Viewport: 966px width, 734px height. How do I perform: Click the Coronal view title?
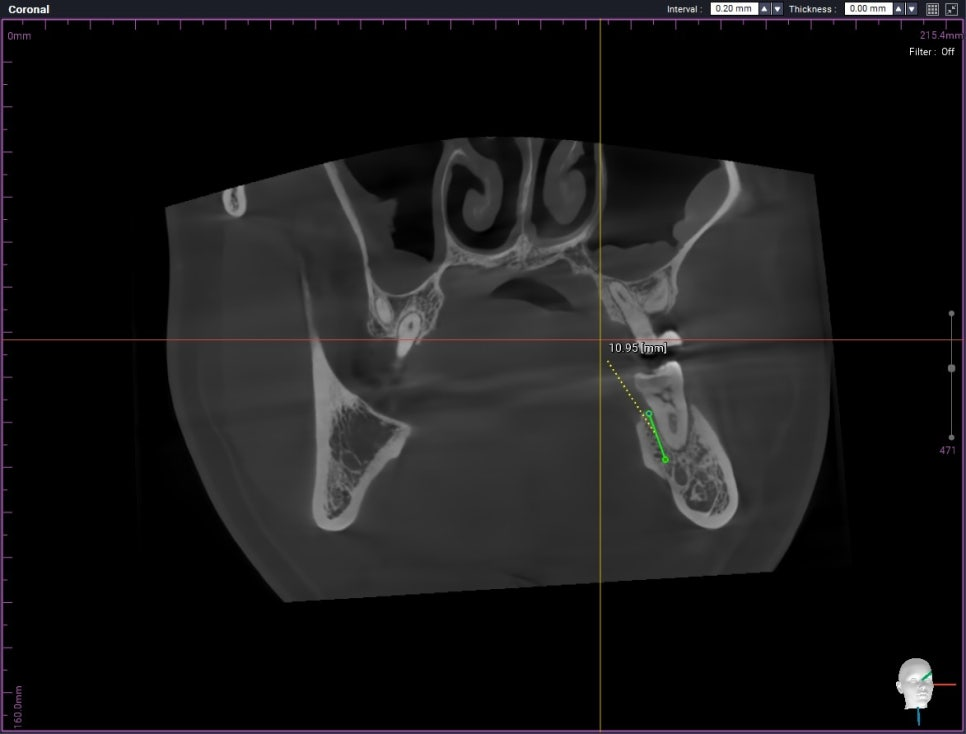tap(28, 9)
